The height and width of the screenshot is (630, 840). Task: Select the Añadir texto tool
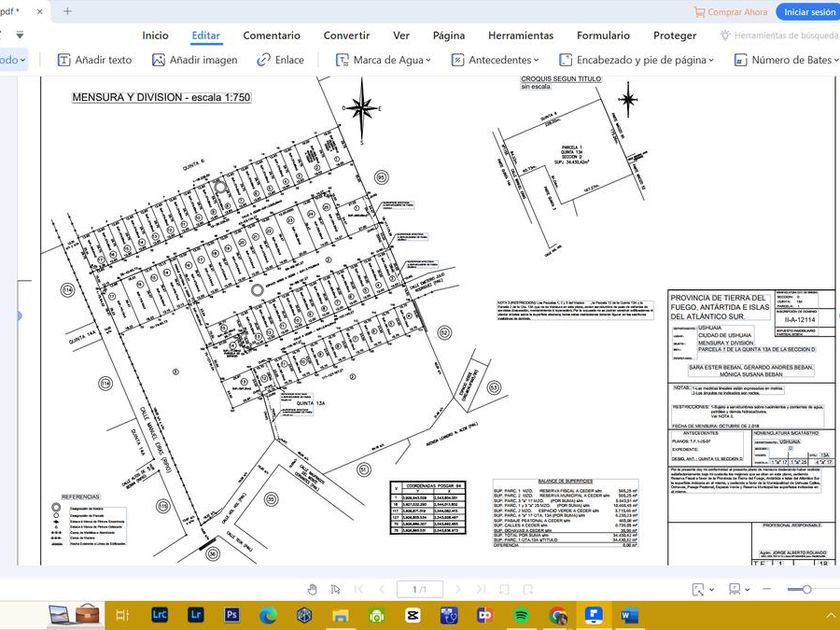[x=95, y=60]
